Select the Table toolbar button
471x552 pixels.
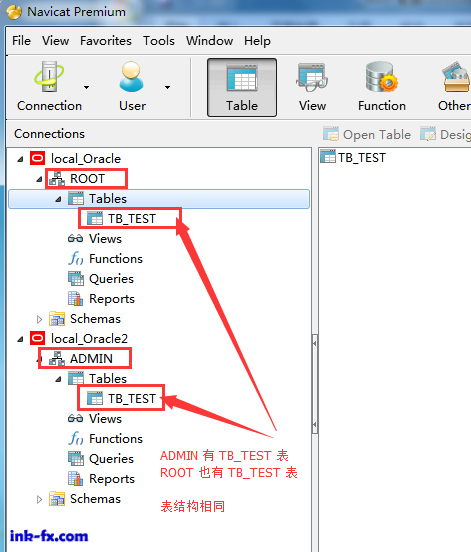tap(242, 87)
